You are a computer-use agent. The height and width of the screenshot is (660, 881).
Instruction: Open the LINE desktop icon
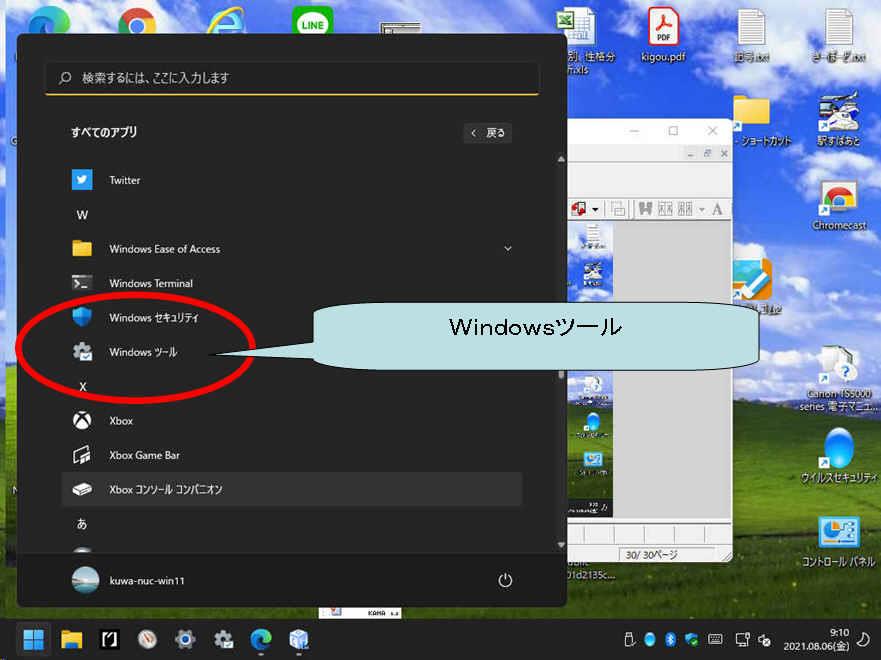point(312,21)
